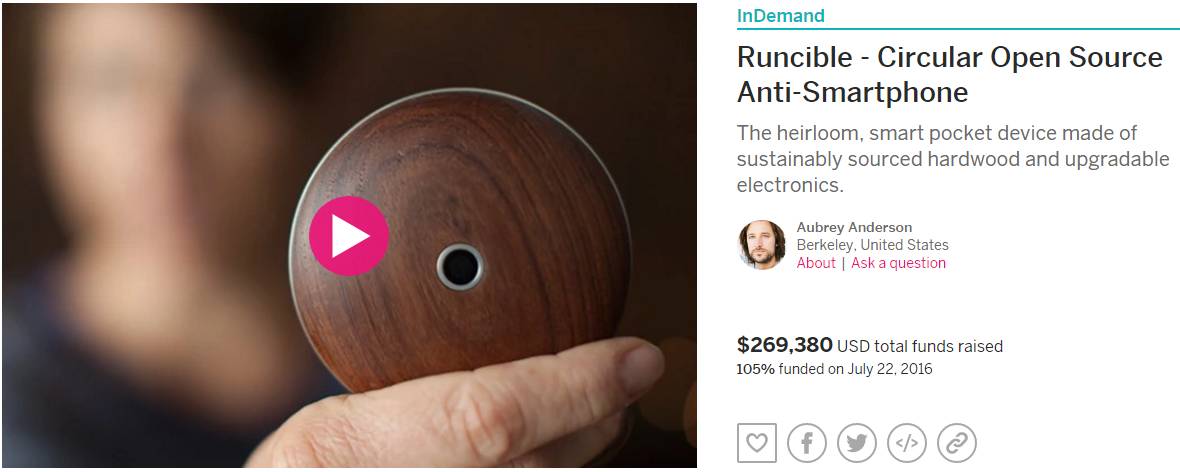
Task: Select the heirloom pocket device description text
Action: pos(953,159)
